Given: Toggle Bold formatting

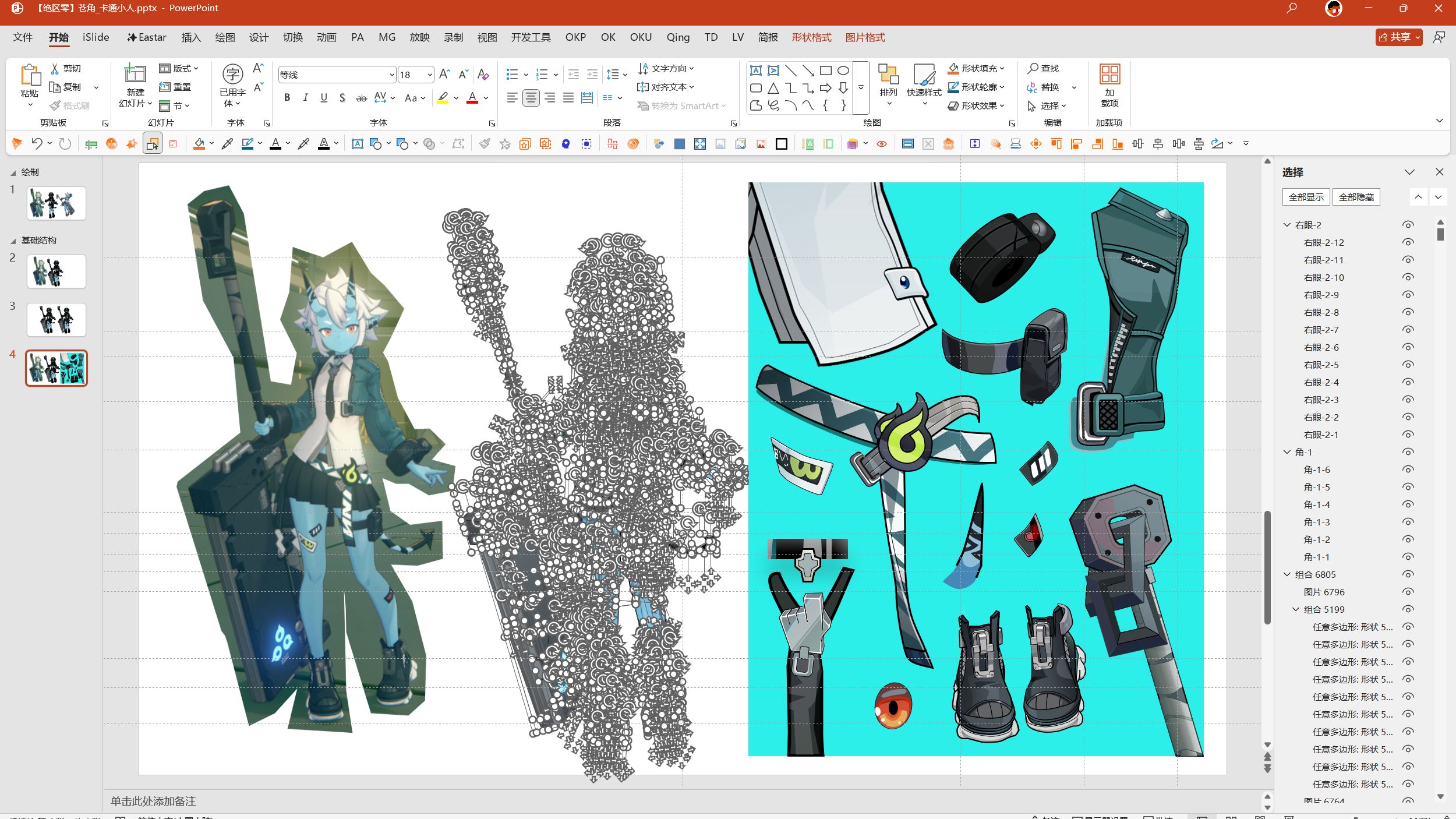Looking at the screenshot, I should [287, 98].
